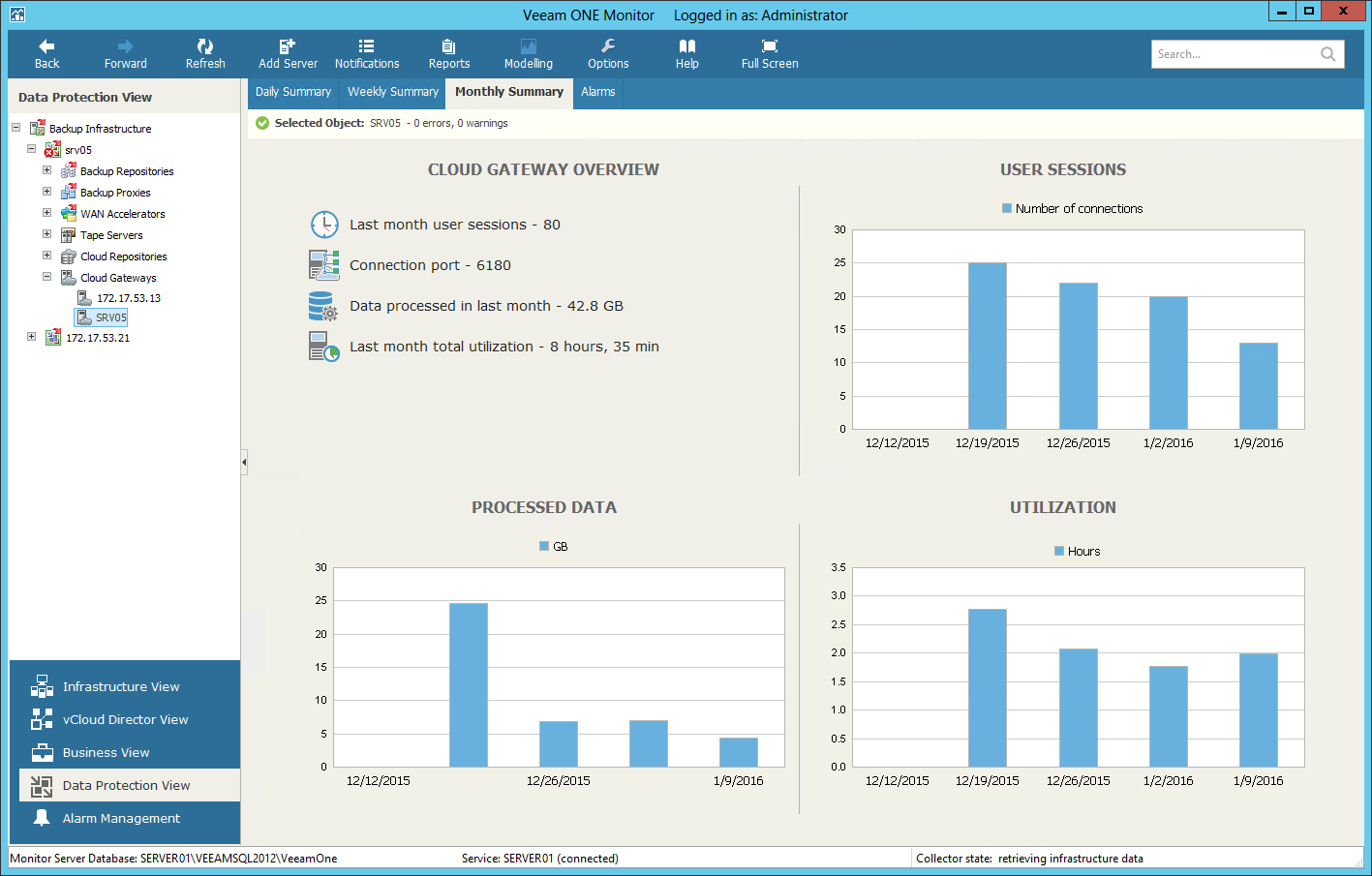Select Backup Infrastructure in the tree

[101, 129]
